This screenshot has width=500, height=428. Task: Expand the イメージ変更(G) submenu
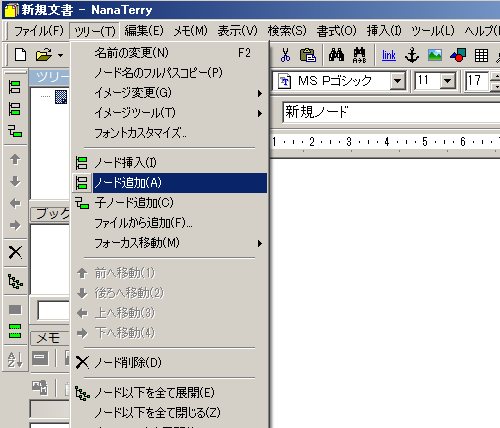click(169, 93)
